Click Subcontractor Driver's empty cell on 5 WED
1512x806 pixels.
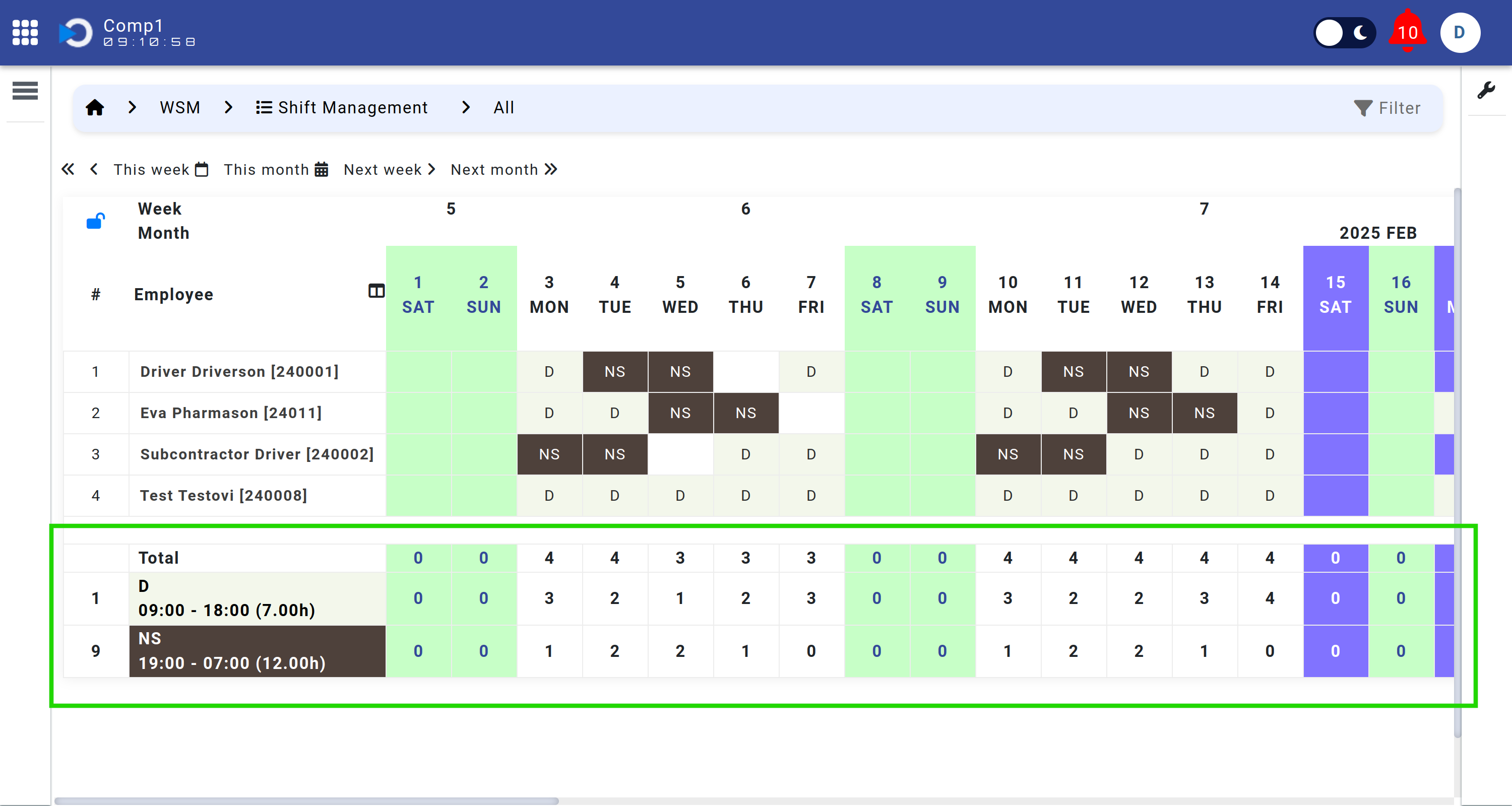click(680, 454)
